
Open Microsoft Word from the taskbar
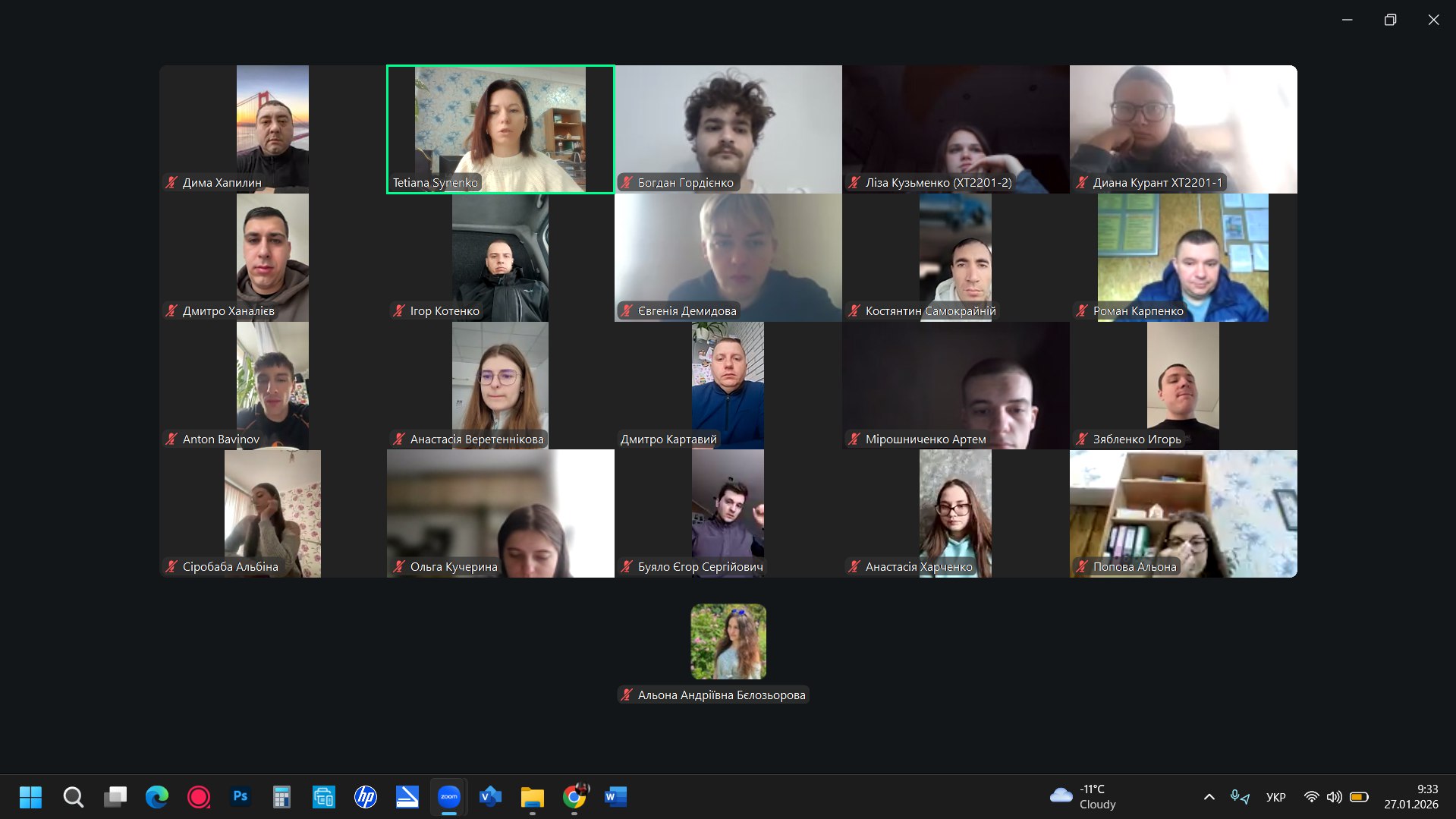615,796
